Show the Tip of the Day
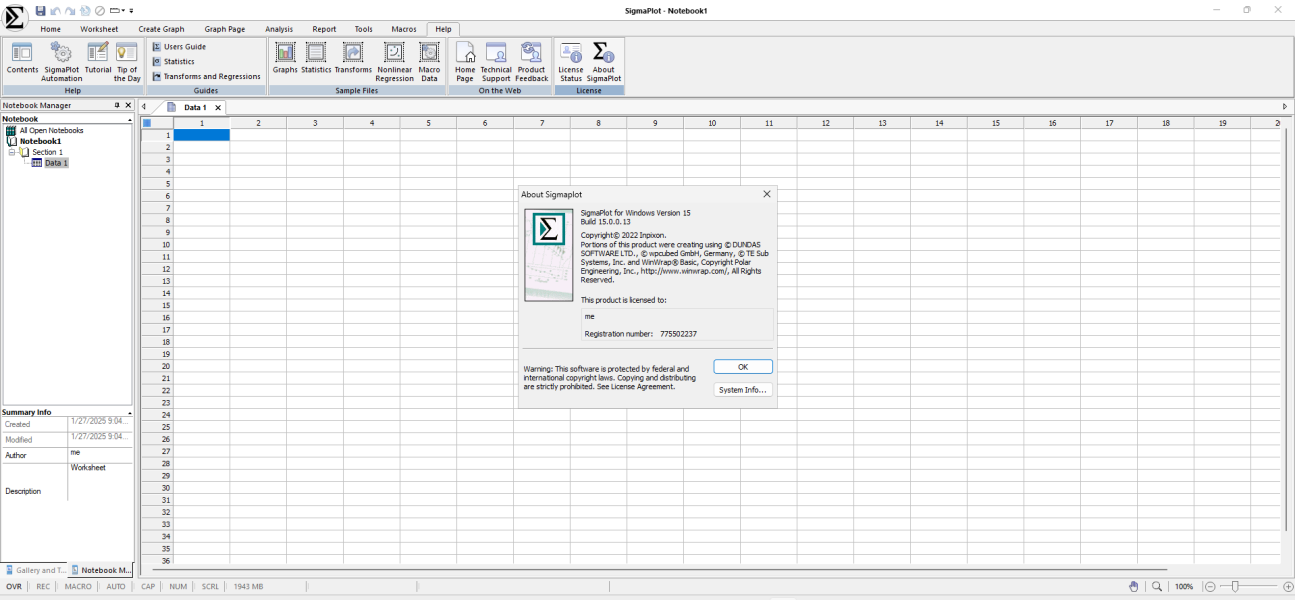Image resolution: width=1295 pixels, height=600 pixels. click(x=127, y=60)
